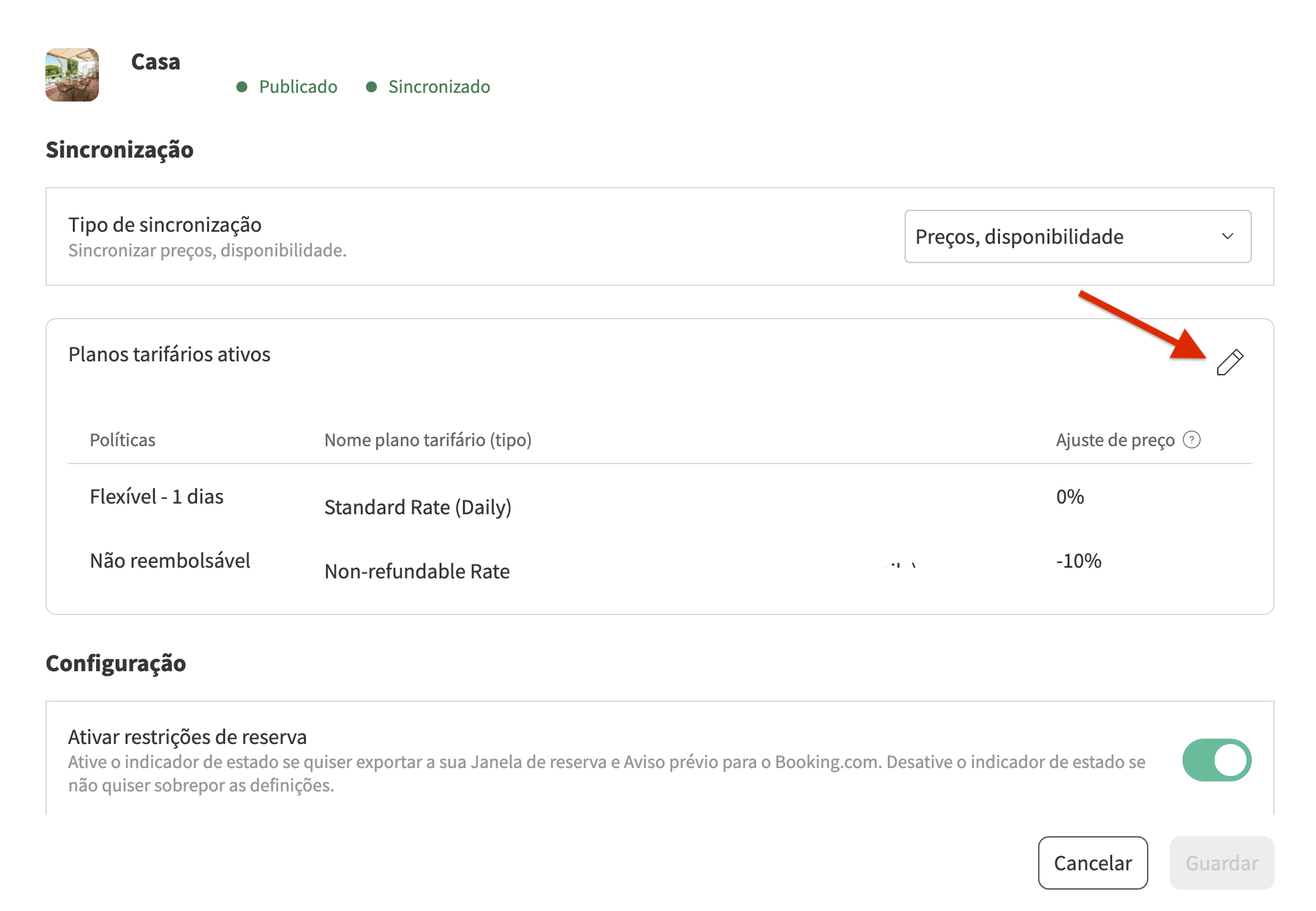Click the Casa property title
The height and width of the screenshot is (911, 1316).
(156, 61)
